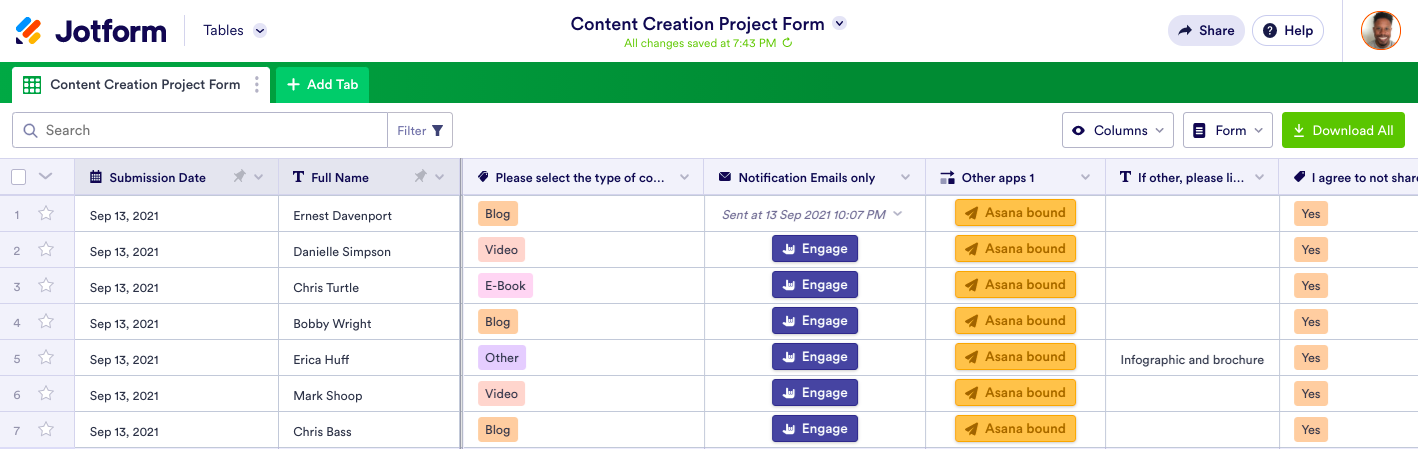Click the orange Blog tag for Ernest Davenport

(497, 213)
